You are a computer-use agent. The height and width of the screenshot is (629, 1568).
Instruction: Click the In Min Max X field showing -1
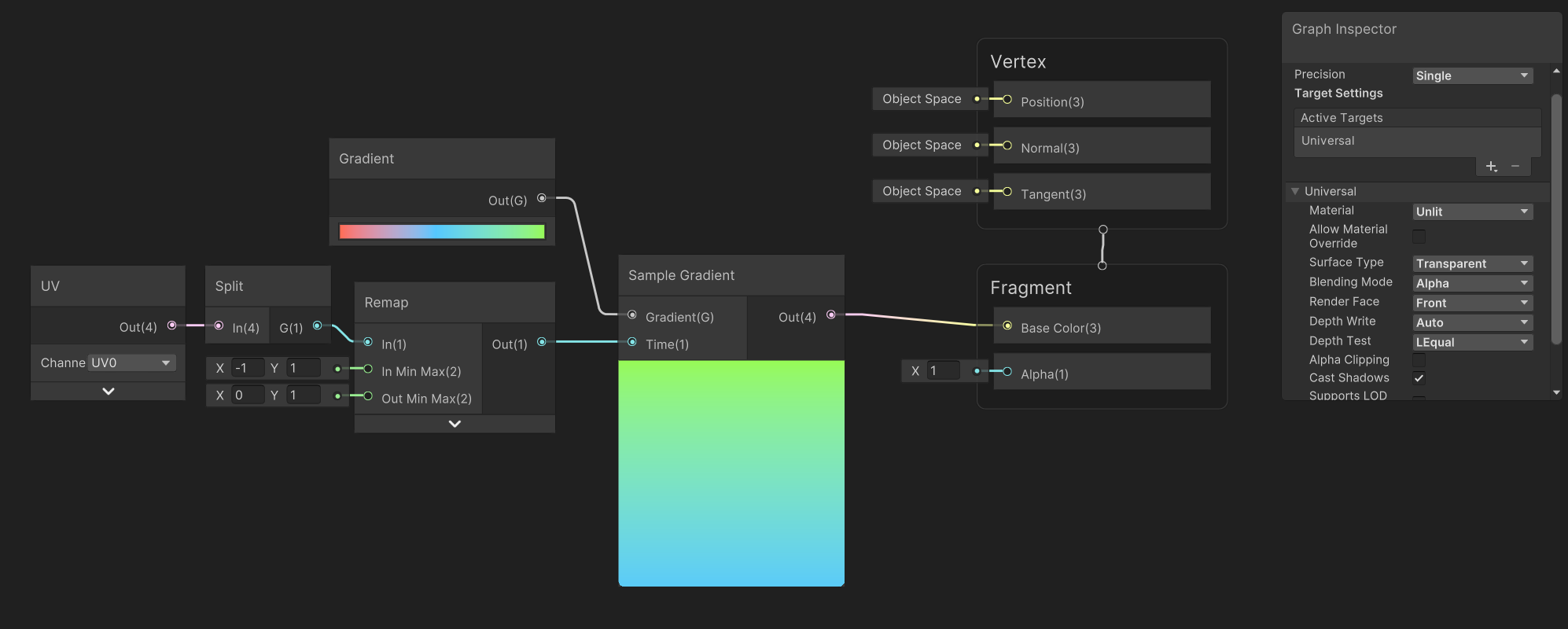point(248,368)
